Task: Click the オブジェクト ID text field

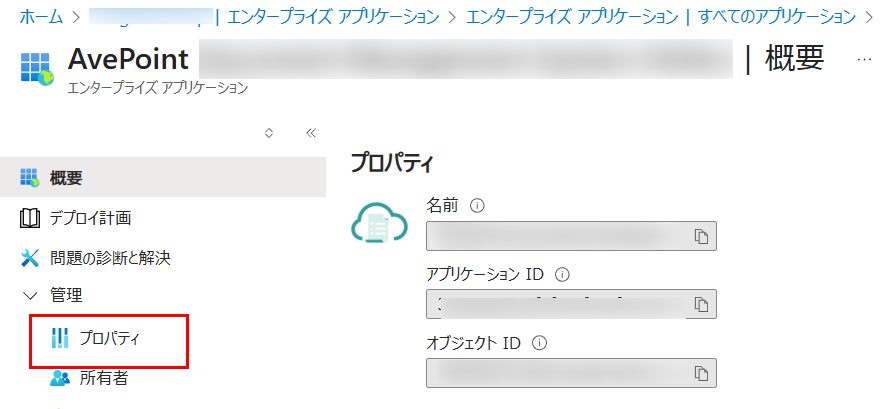Action: pos(571,373)
